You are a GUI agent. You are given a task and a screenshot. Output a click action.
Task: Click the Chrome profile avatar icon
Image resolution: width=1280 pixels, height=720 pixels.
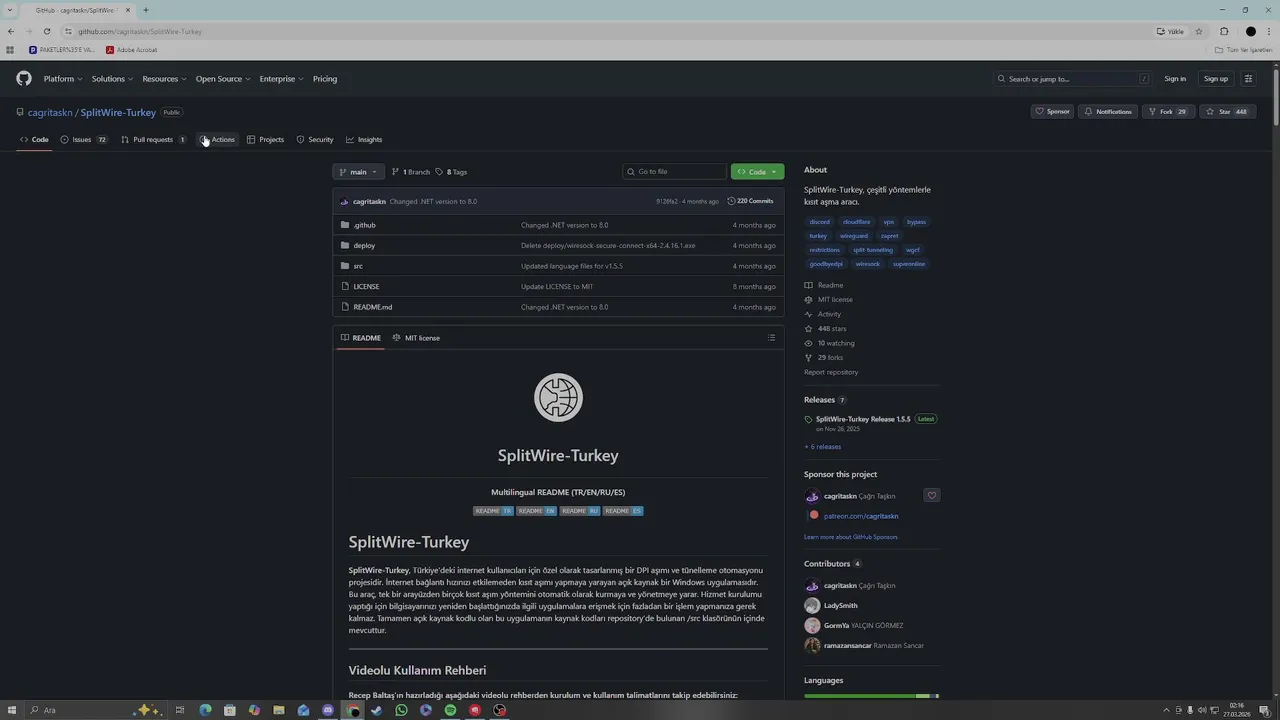click(x=1250, y=31)
